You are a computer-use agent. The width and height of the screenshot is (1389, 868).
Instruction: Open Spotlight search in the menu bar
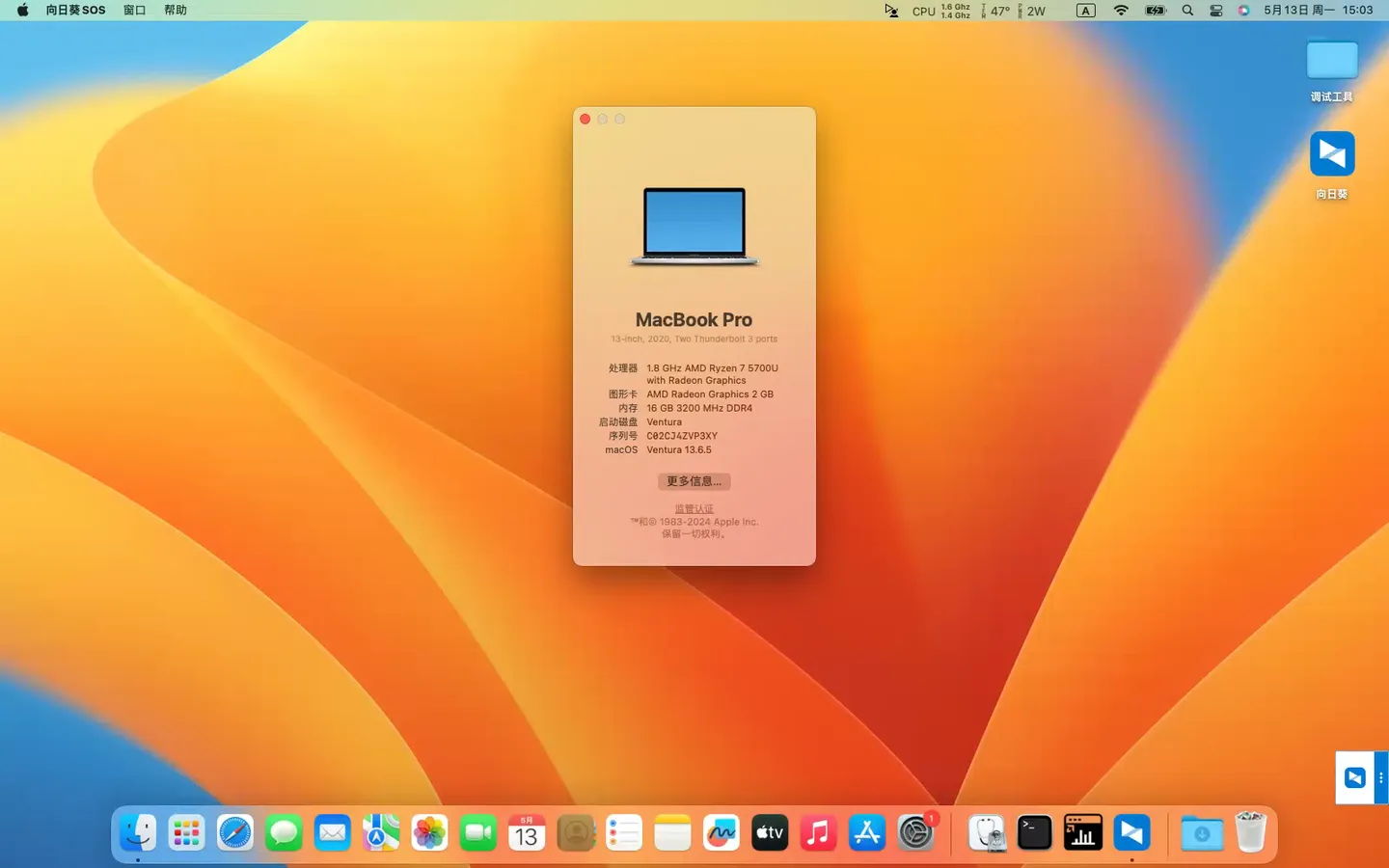click(x=1186, y=11)
